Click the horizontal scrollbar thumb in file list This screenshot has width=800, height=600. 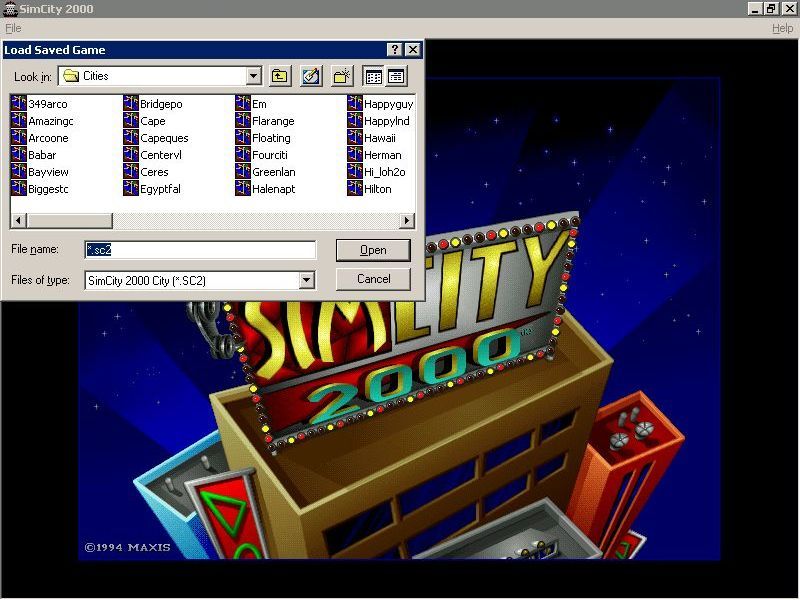(70, 220)
